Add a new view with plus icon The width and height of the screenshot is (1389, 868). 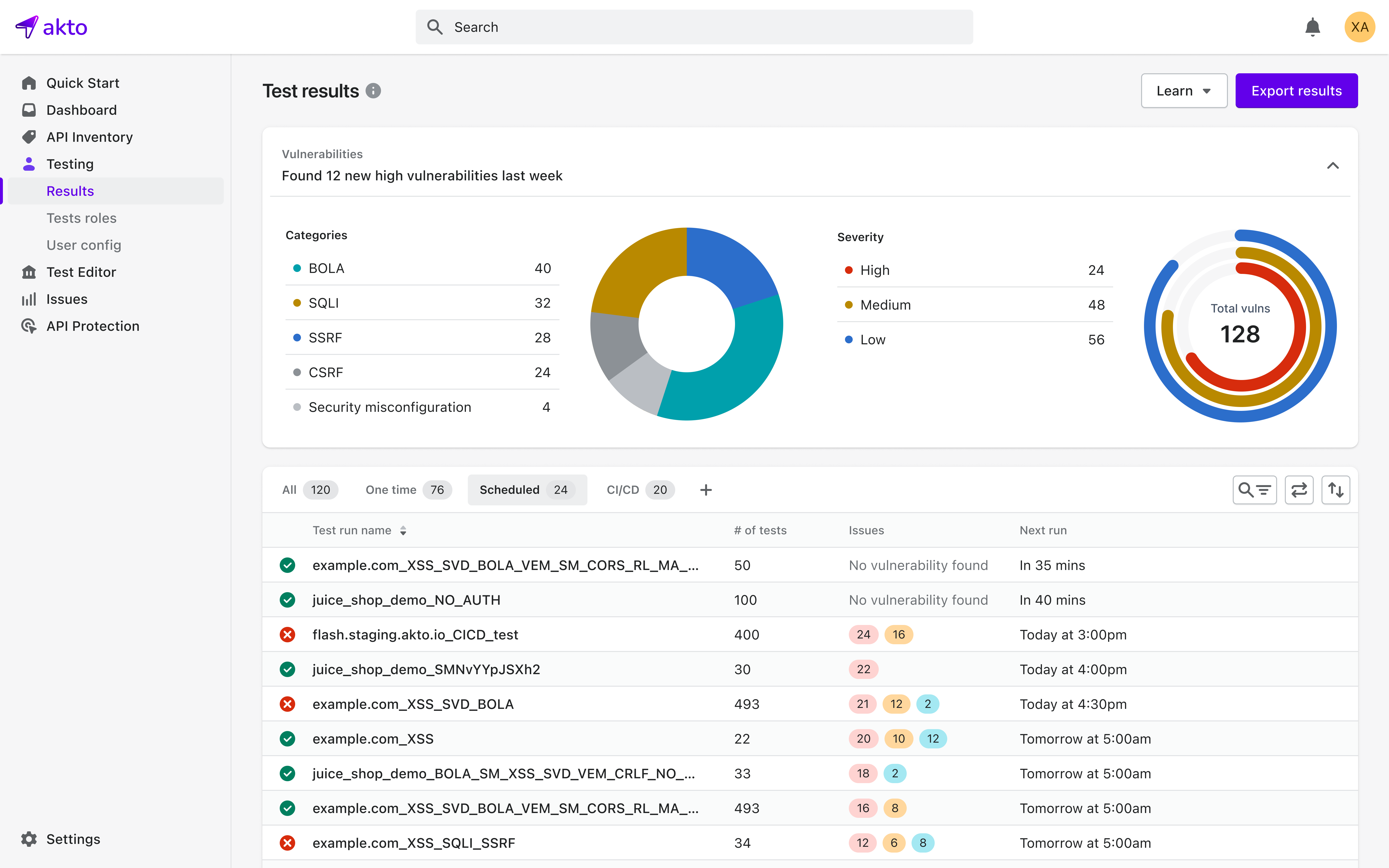coord(706,490)
